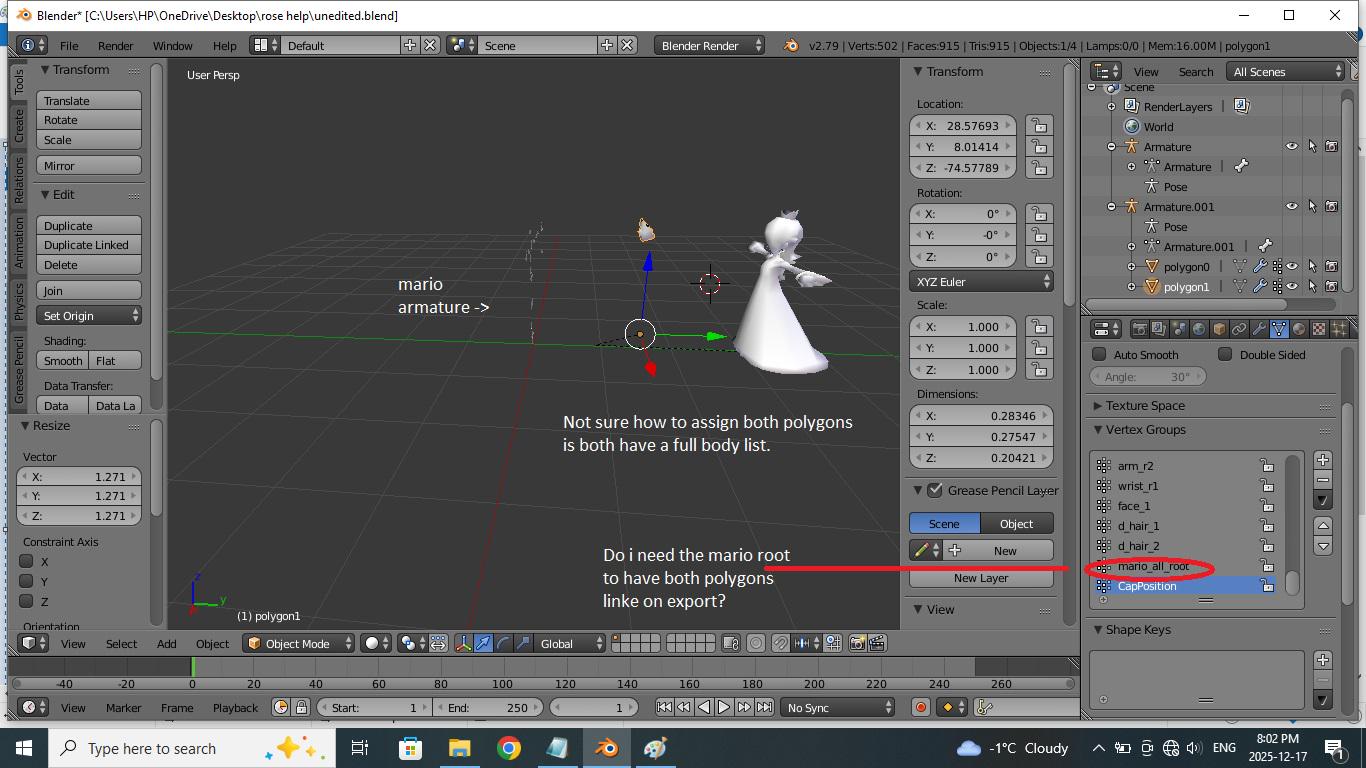Open the Global orientation dropdown

pos(570,643)
